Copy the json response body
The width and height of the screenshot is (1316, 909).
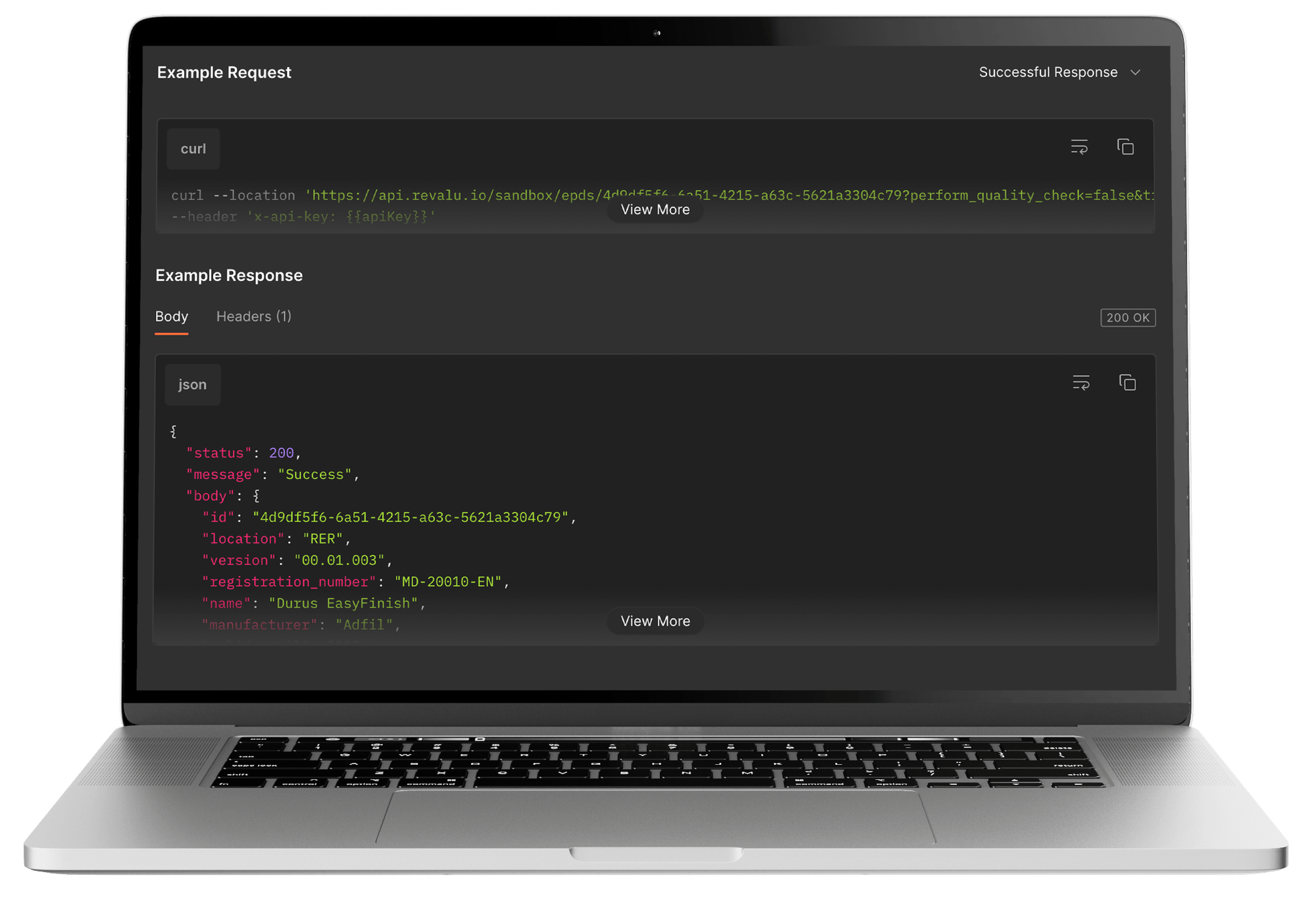(x=1127, y=382)
